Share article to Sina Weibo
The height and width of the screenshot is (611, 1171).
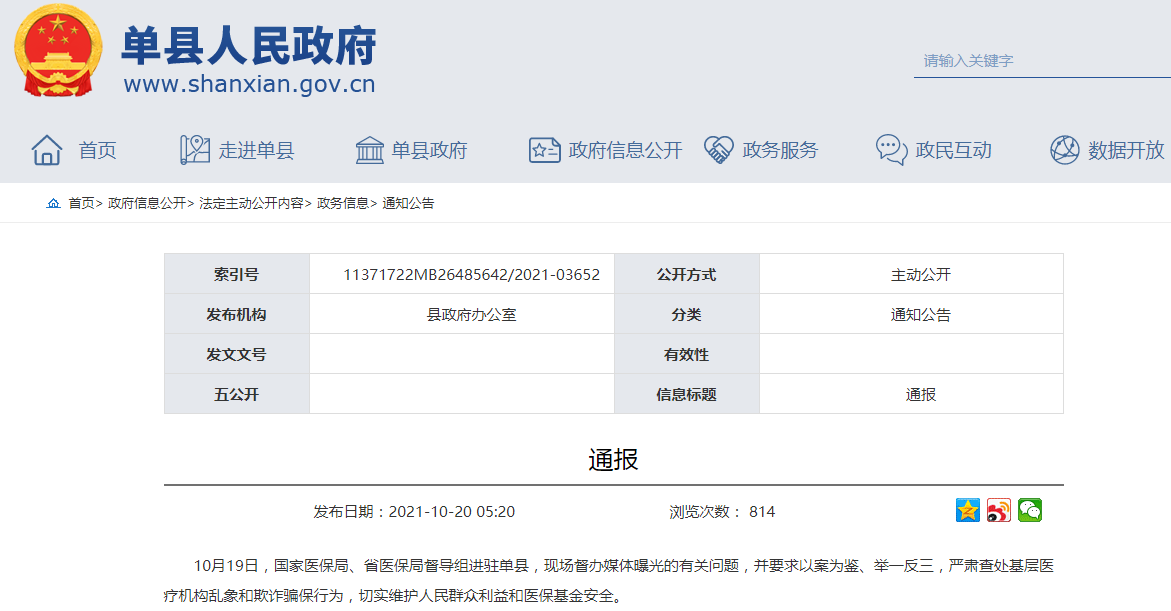998,510
